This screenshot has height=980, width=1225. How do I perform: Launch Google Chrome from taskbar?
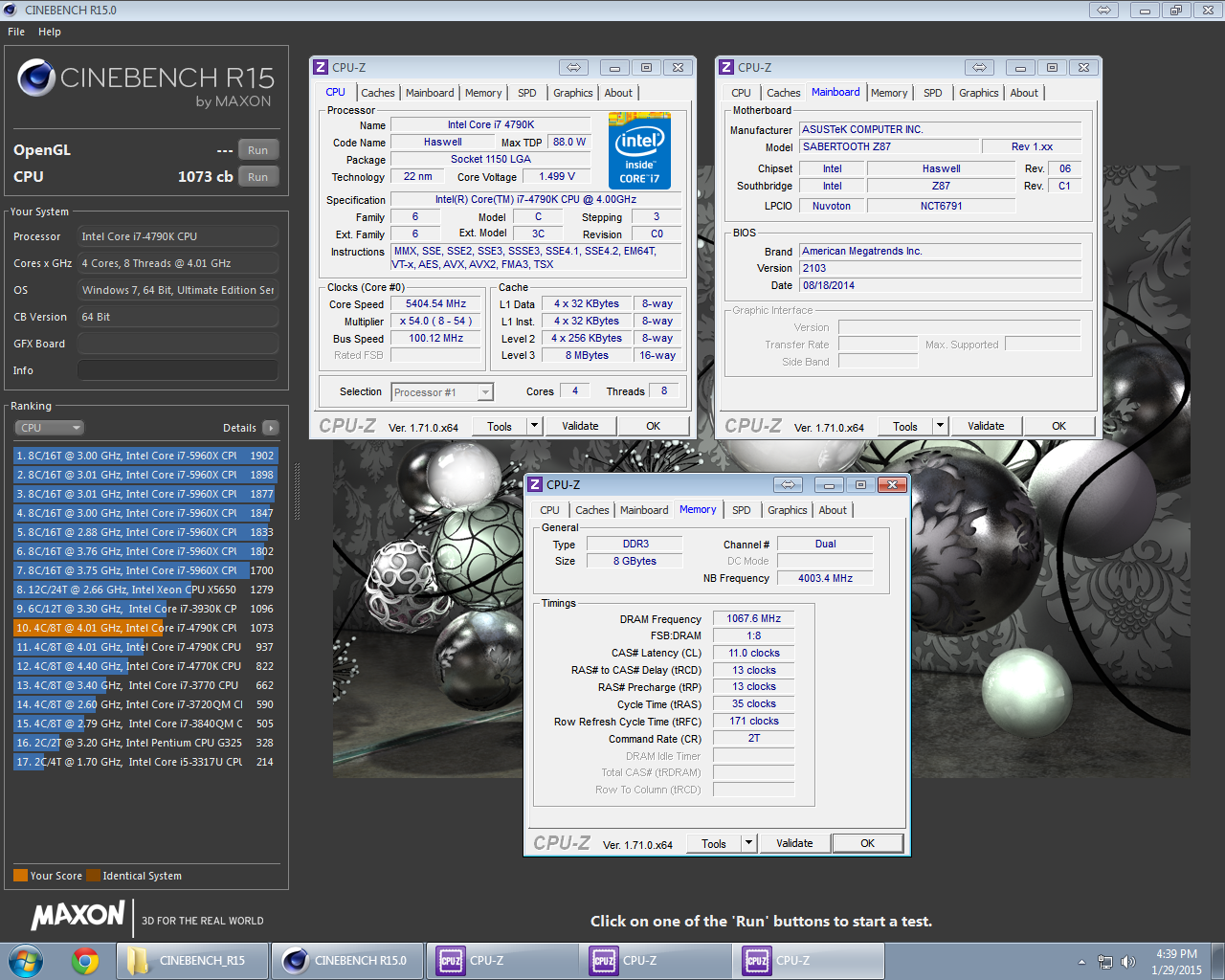point(85,961)
